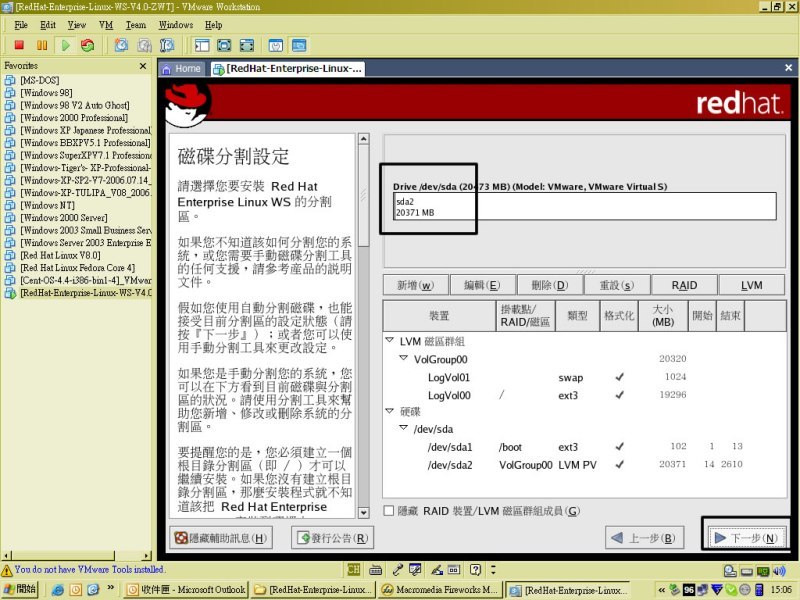
Task: Open the View menu
Action: 77,25
